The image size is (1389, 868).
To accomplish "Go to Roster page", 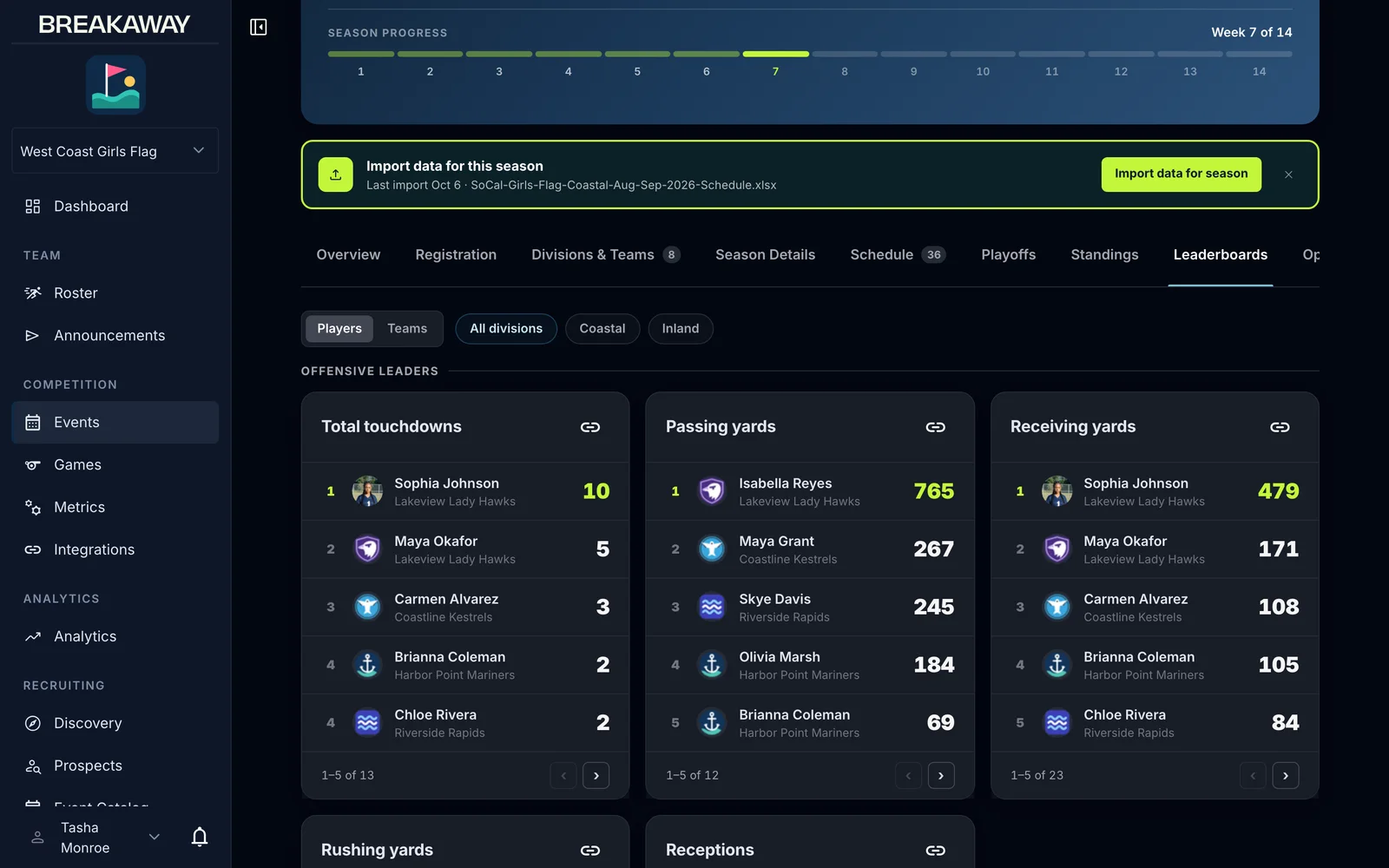I will pos(115,293).
